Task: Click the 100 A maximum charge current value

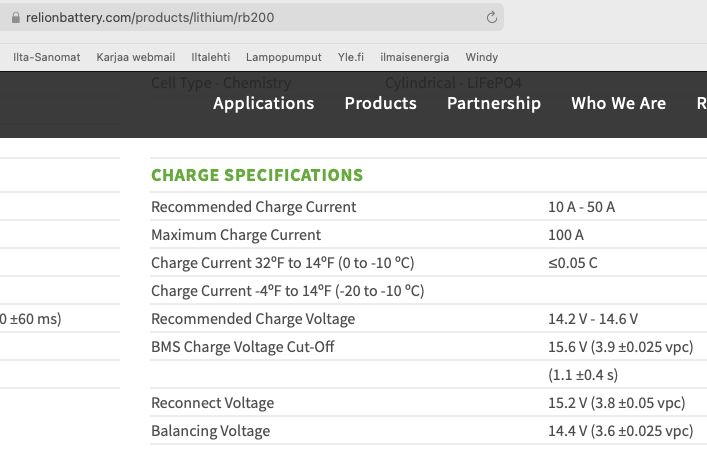Action: coord(566,235)
